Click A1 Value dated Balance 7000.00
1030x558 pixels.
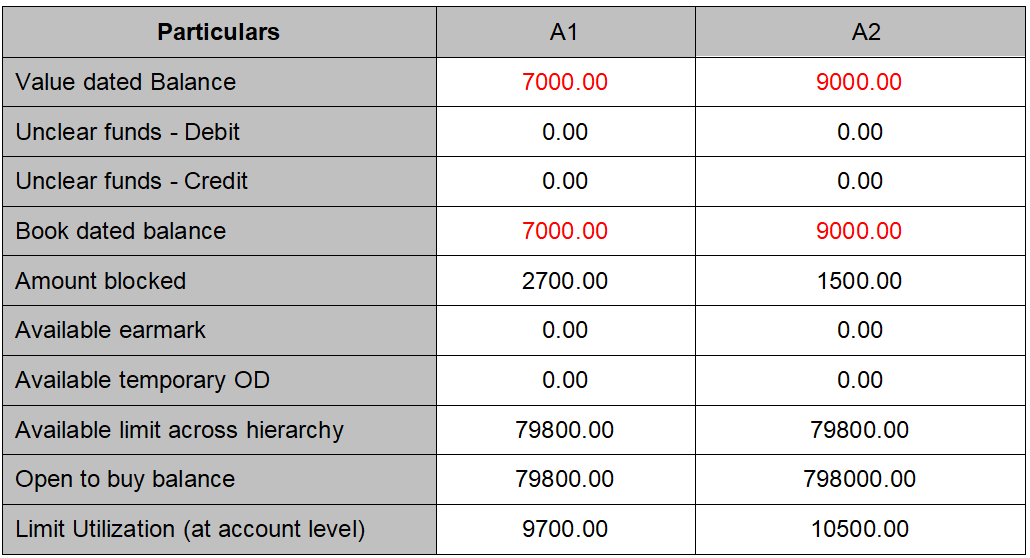point(564,82)
